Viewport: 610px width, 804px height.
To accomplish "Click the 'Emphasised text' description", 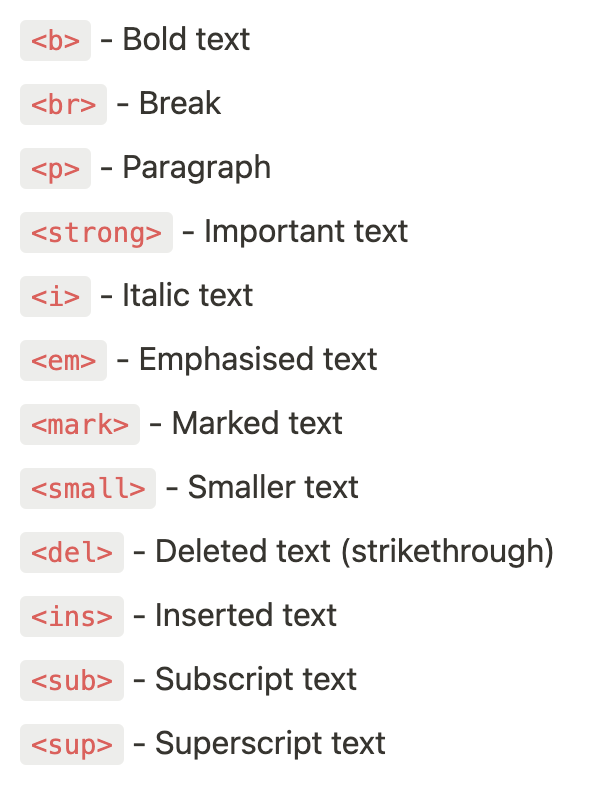I will tap(258, 359).
